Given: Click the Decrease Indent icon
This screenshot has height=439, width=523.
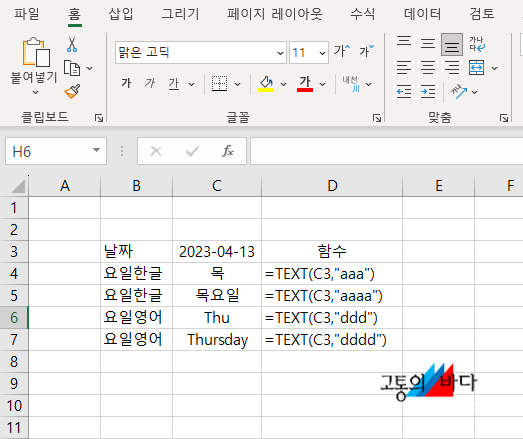Looking at the screenshot, I should tap(404, 91).
